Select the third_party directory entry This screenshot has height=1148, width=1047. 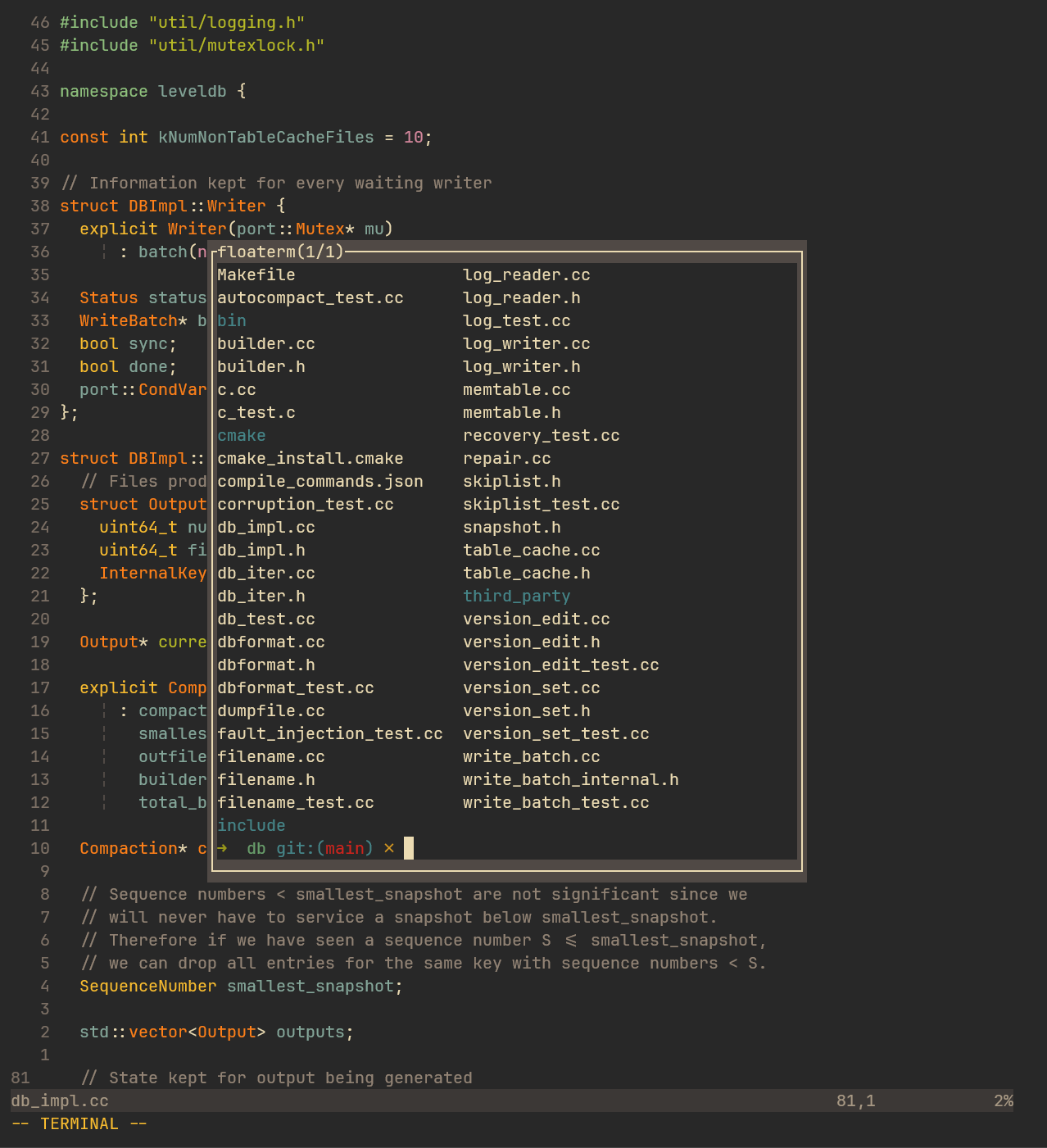coord(516,596)
